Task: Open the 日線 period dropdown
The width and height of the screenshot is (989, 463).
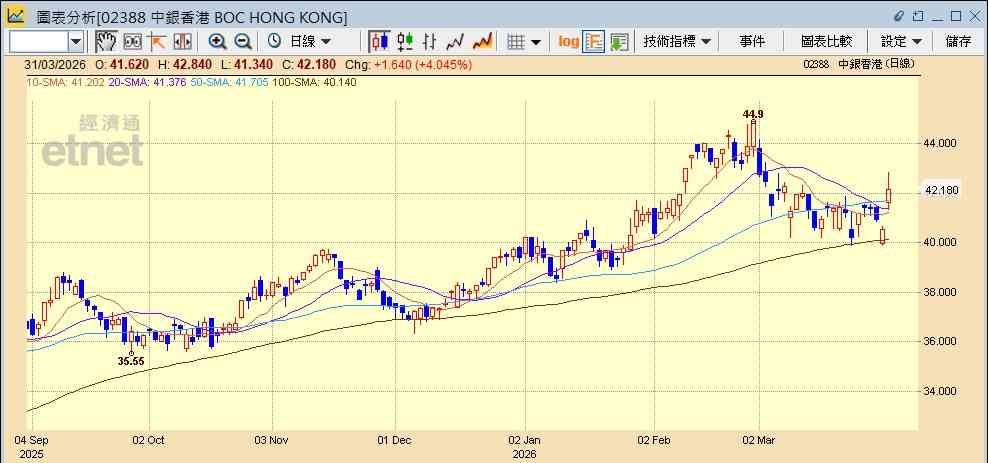Action: point(310,42)
